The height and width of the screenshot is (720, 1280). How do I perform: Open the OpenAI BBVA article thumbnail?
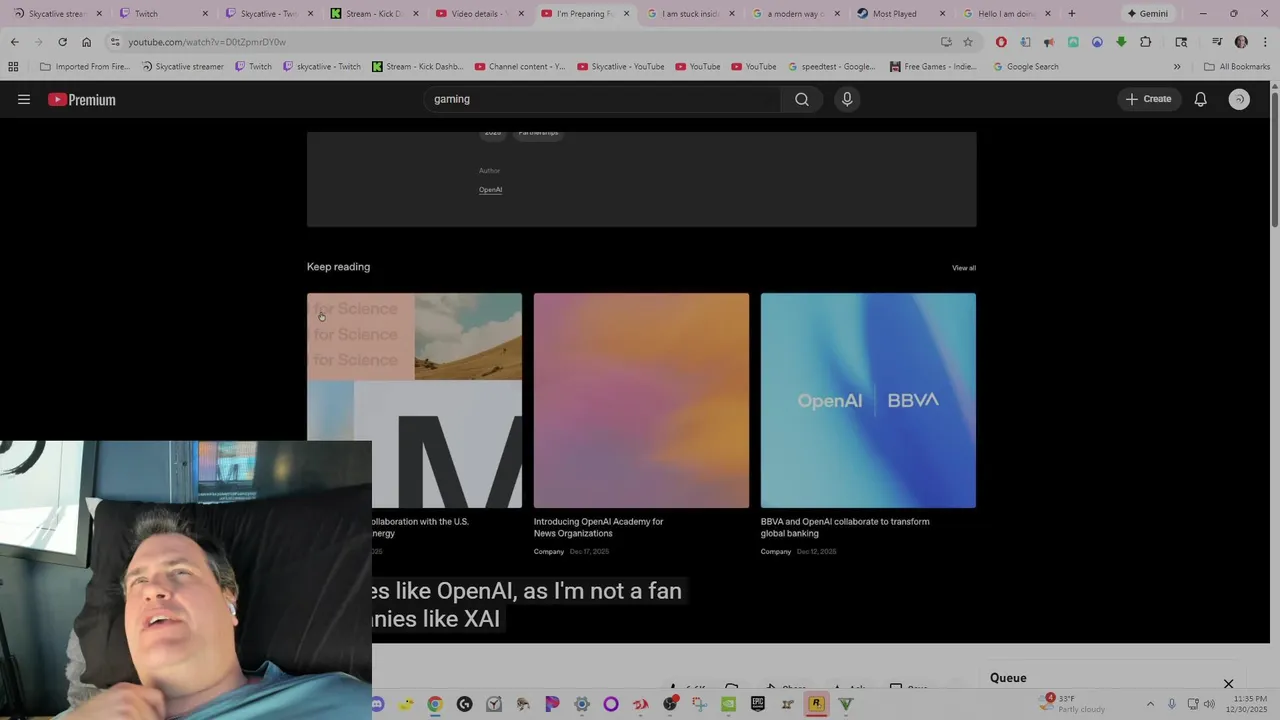(868, 400)
